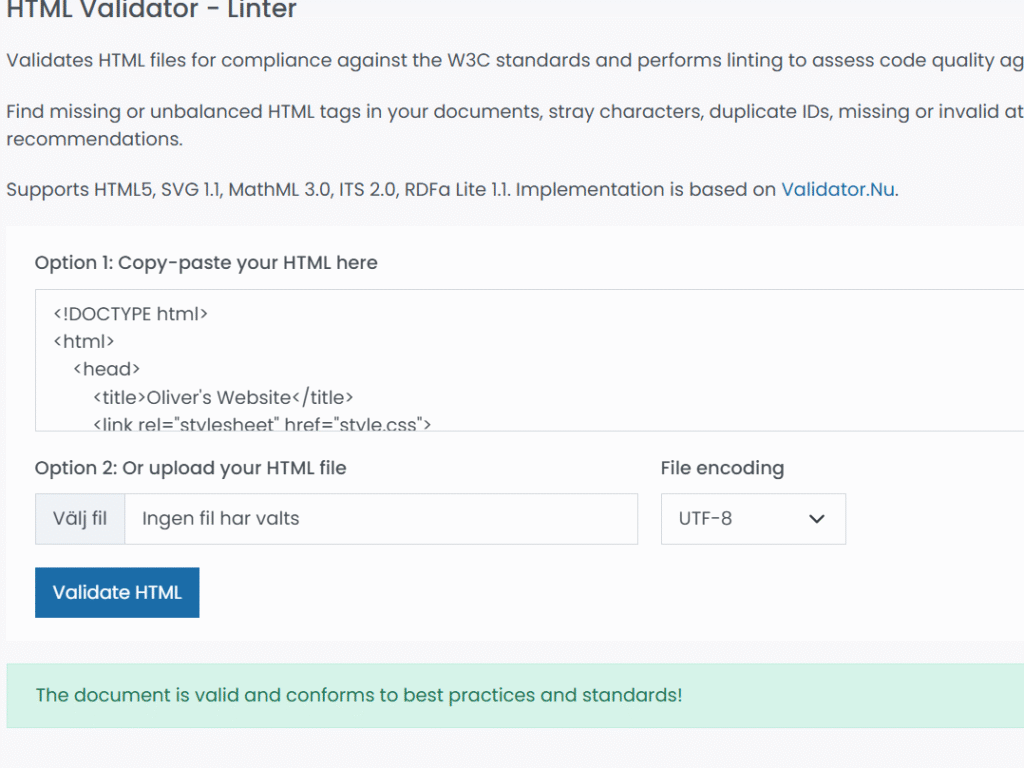
Task: Click the <head> tag line in the code
Action: click(106, 369)
